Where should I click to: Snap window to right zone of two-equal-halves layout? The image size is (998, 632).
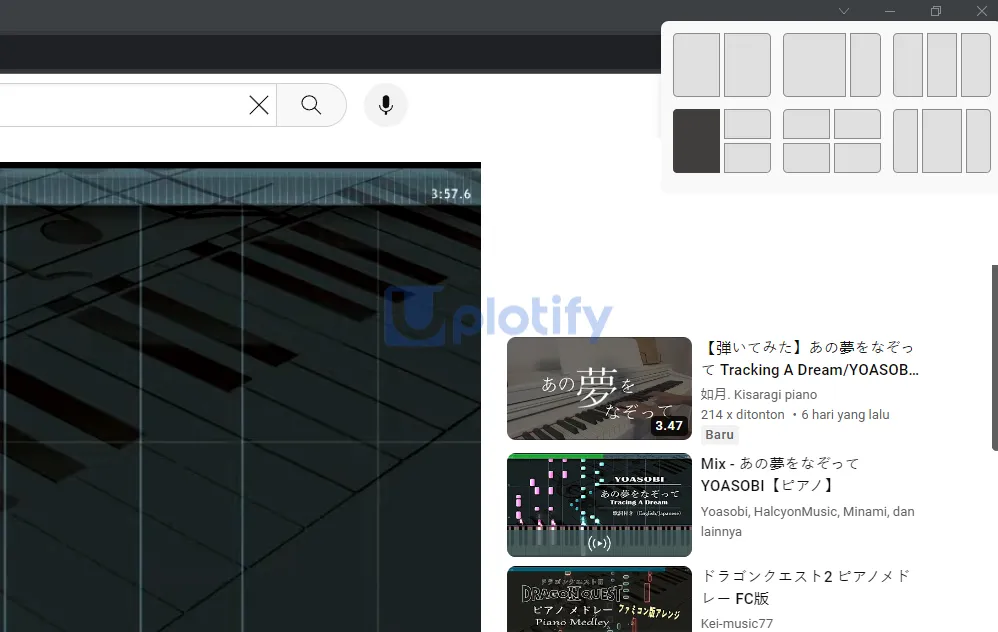(747, 65)
